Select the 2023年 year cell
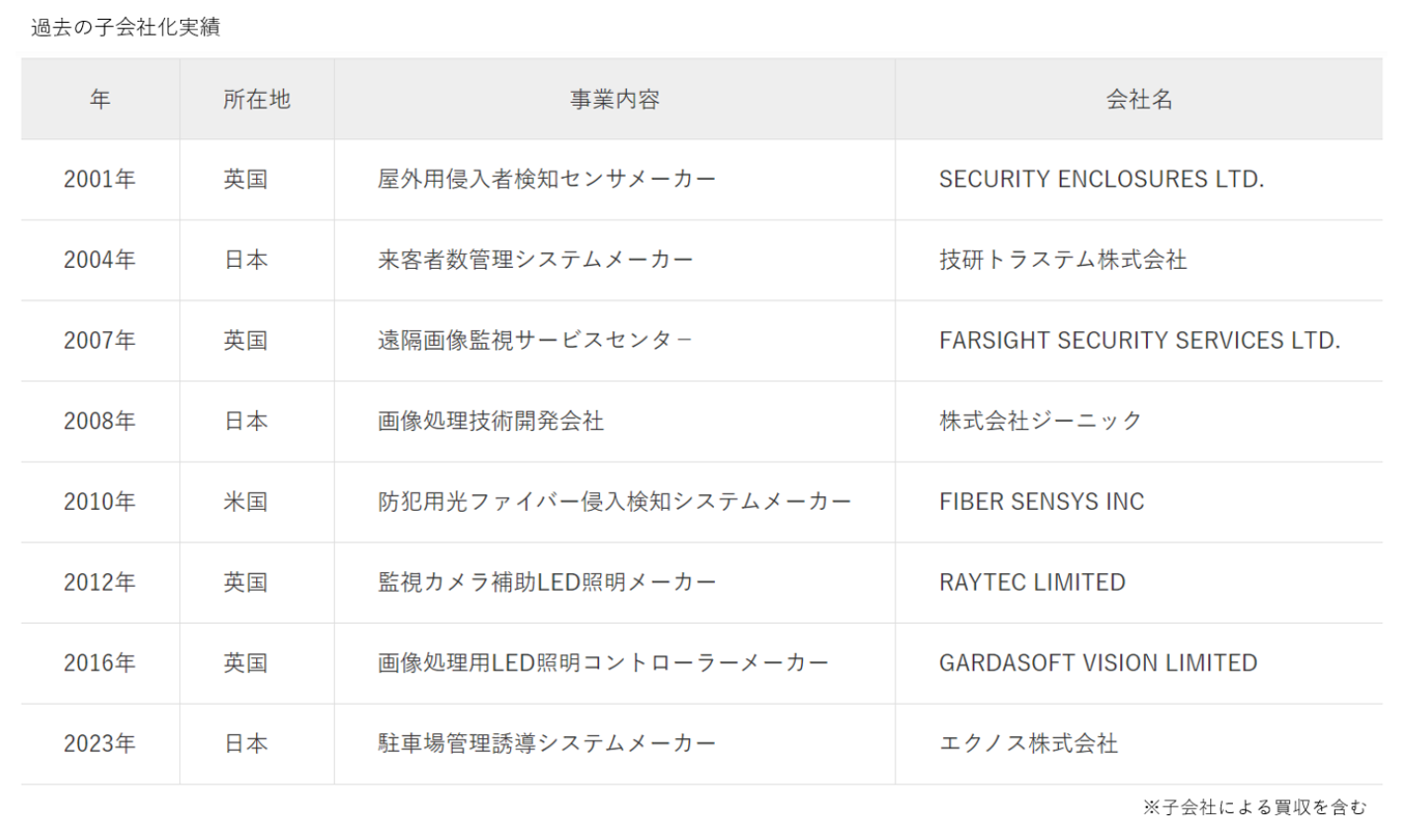Viewport: 1402px width, 840px height. [x=100, y=743]
